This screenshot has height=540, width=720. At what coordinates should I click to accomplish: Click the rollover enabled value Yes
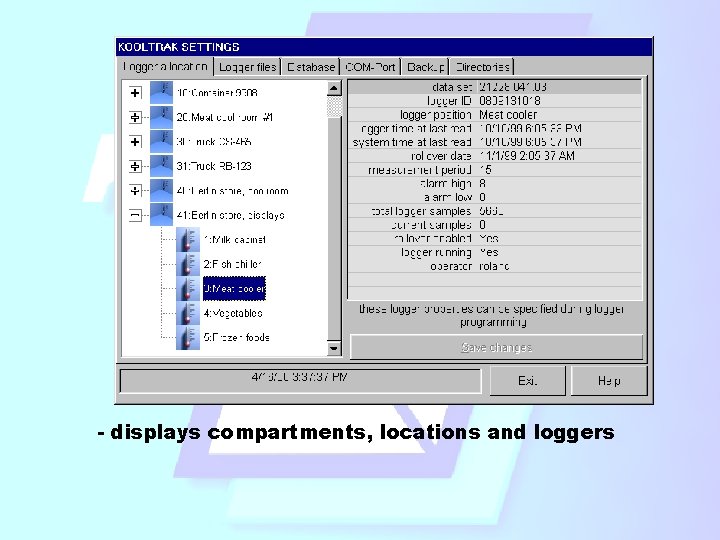pos(489,238)
